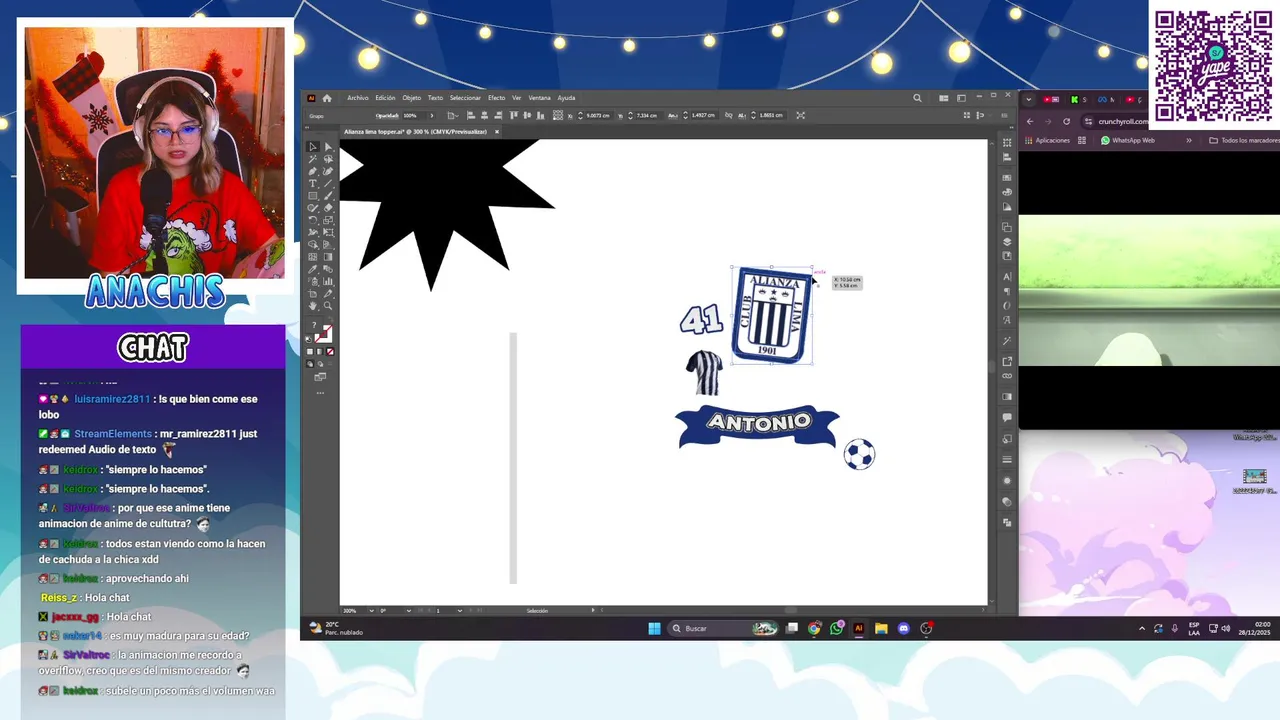Open WhatsApp Web bookmark in browser
Screen dimensions: 1280x720
1128,141
